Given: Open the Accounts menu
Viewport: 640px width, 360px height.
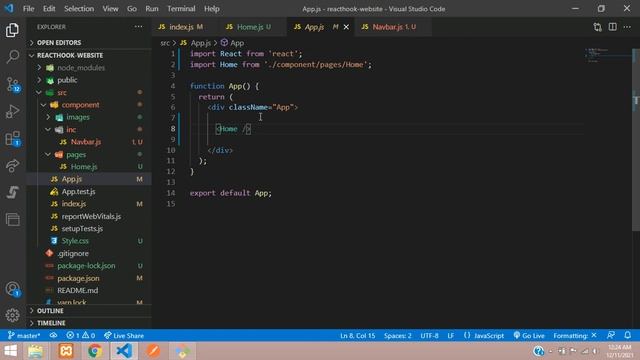Looking at the screenshot, I should (12, 289).
